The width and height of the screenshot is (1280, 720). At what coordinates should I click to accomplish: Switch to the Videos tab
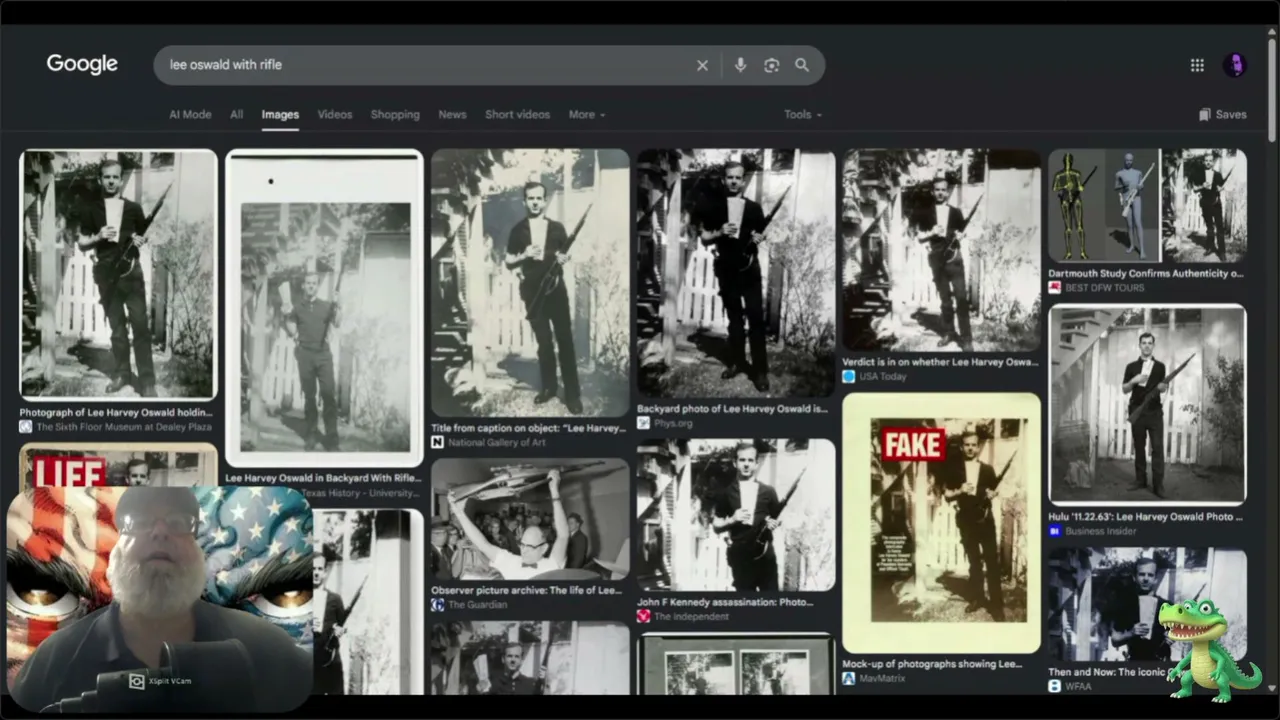335,115
